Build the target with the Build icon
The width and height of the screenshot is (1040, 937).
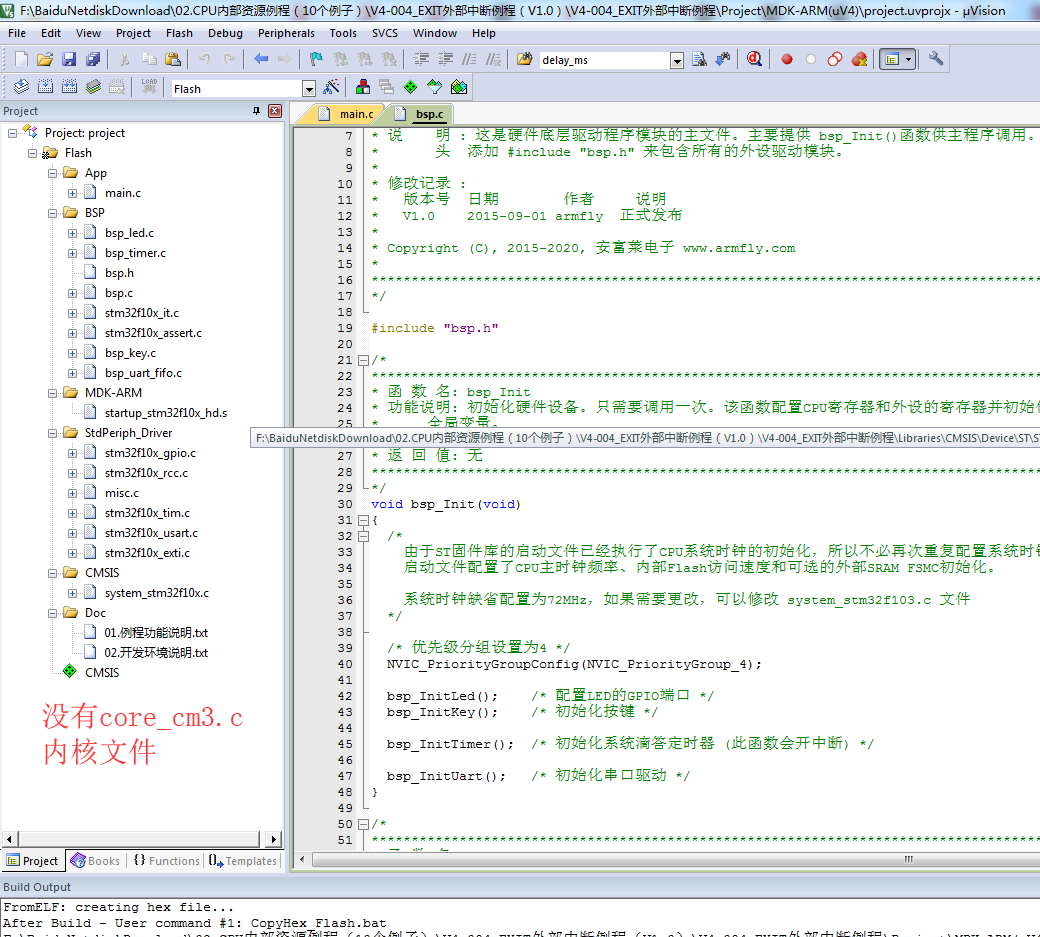coord(45,87)
